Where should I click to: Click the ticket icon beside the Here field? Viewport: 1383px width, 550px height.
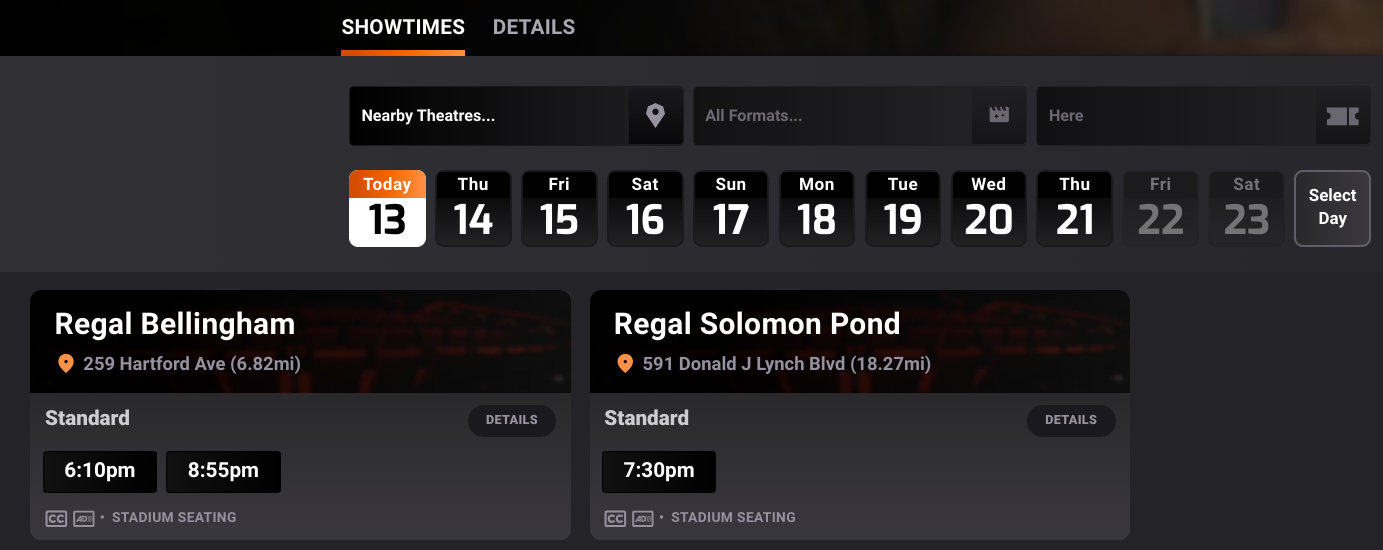click(x=1342, y=116)
